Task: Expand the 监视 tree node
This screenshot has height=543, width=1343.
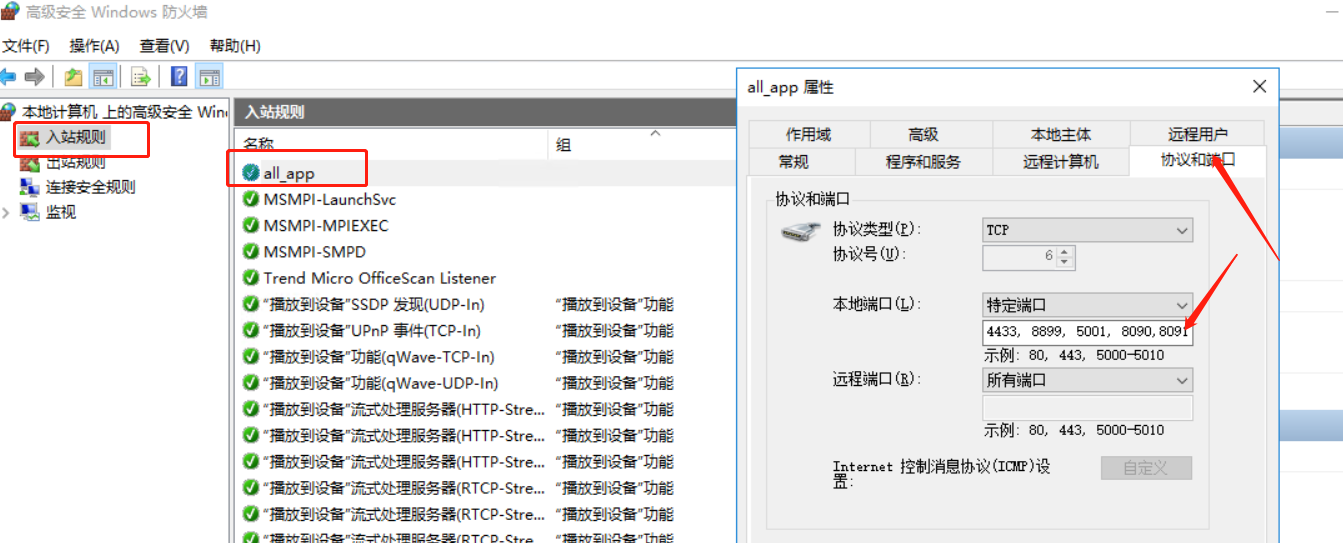Action: (8, 213)
